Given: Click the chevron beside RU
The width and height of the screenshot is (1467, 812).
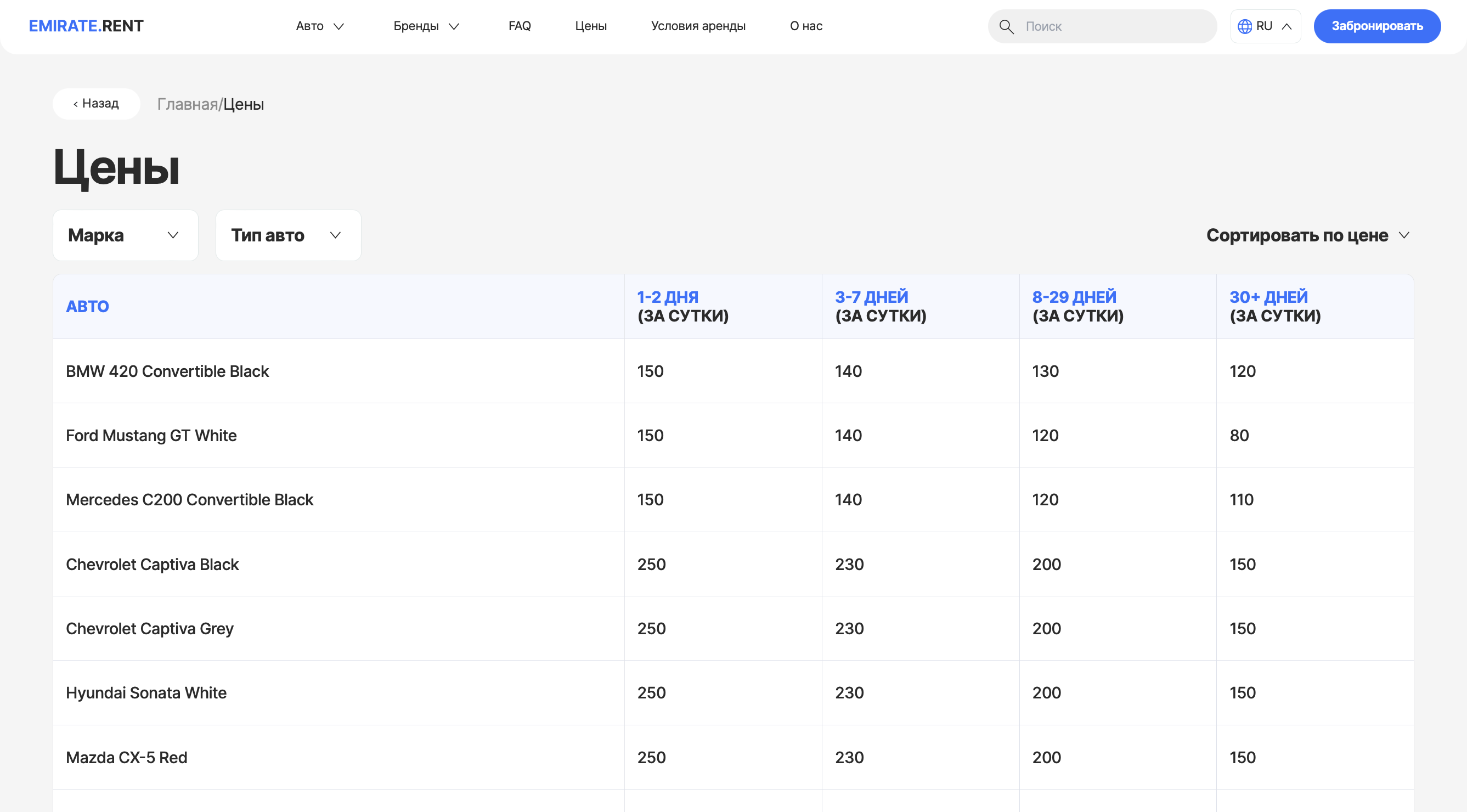Looking at the screenshot, I should (x=1287, y=26).
